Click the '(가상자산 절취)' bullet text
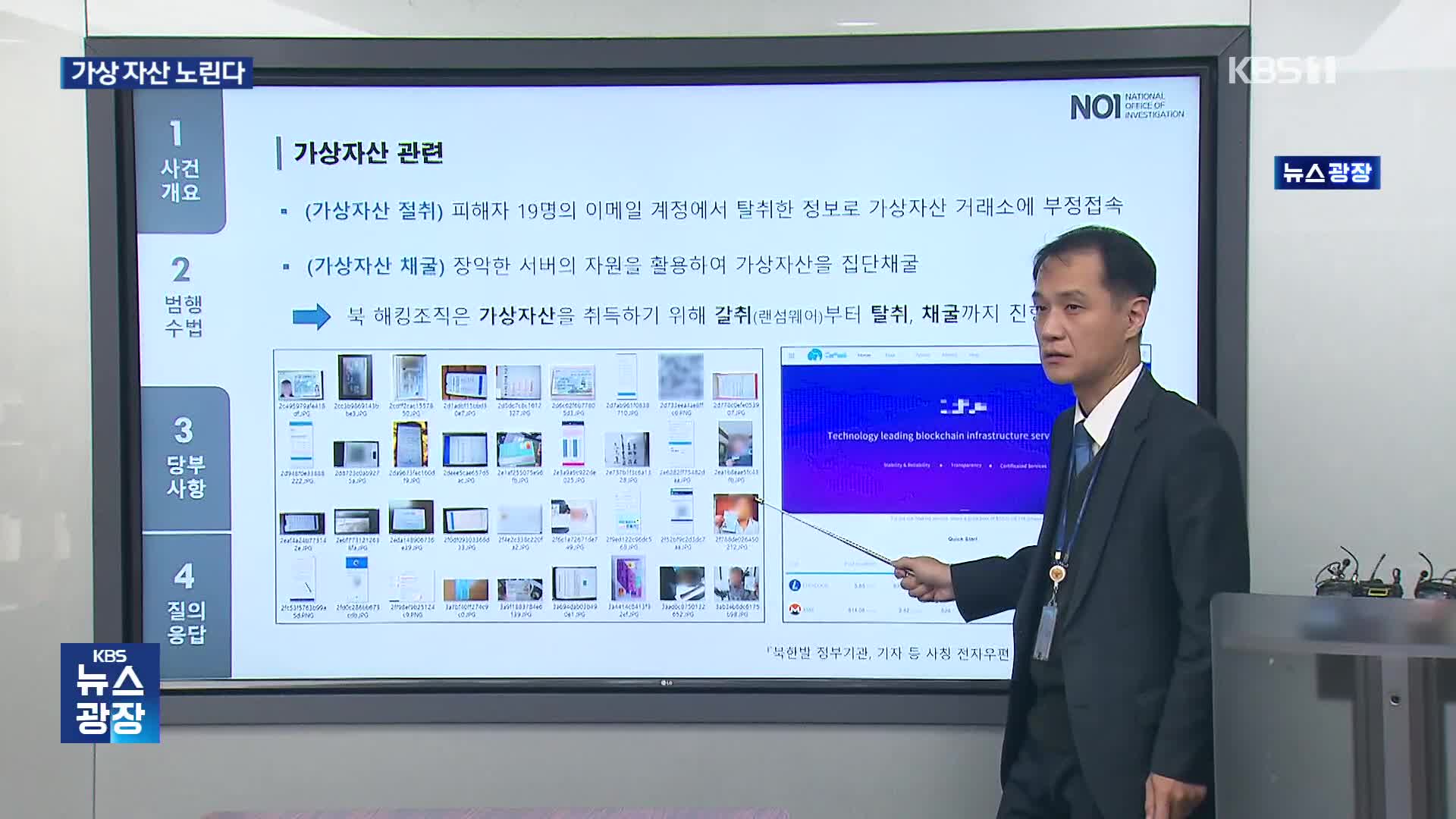The width and height of the screenshot is (1456, 819). [374, 210]
